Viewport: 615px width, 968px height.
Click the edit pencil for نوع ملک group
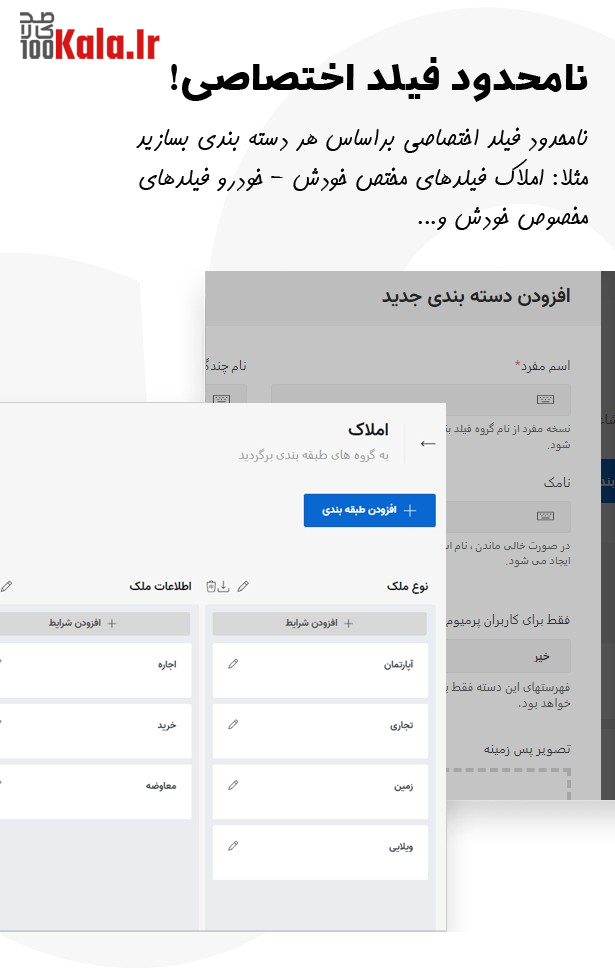click(x=243, y=586)
